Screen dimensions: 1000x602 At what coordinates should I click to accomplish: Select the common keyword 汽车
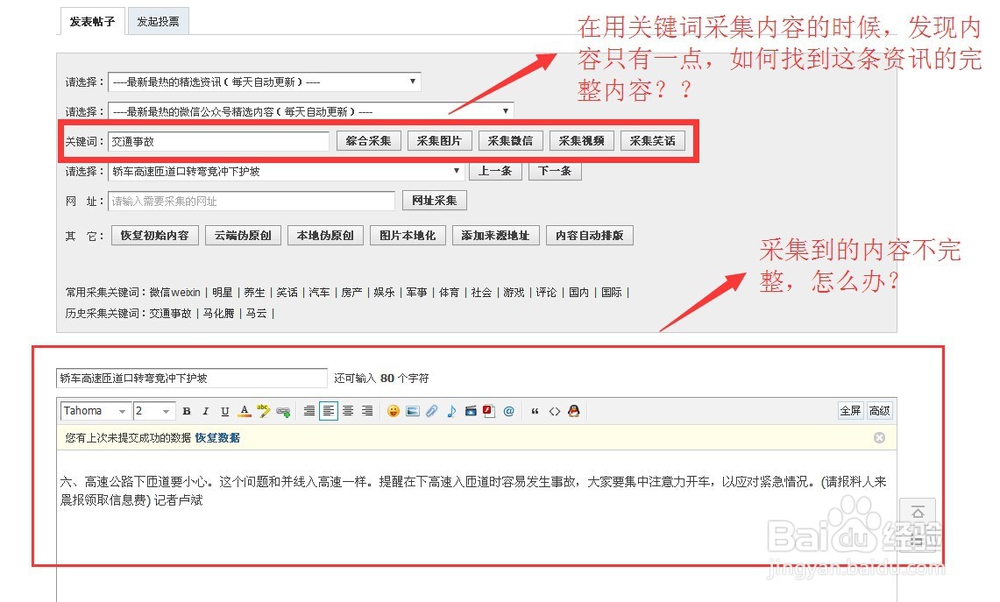[x=320, y=292]
